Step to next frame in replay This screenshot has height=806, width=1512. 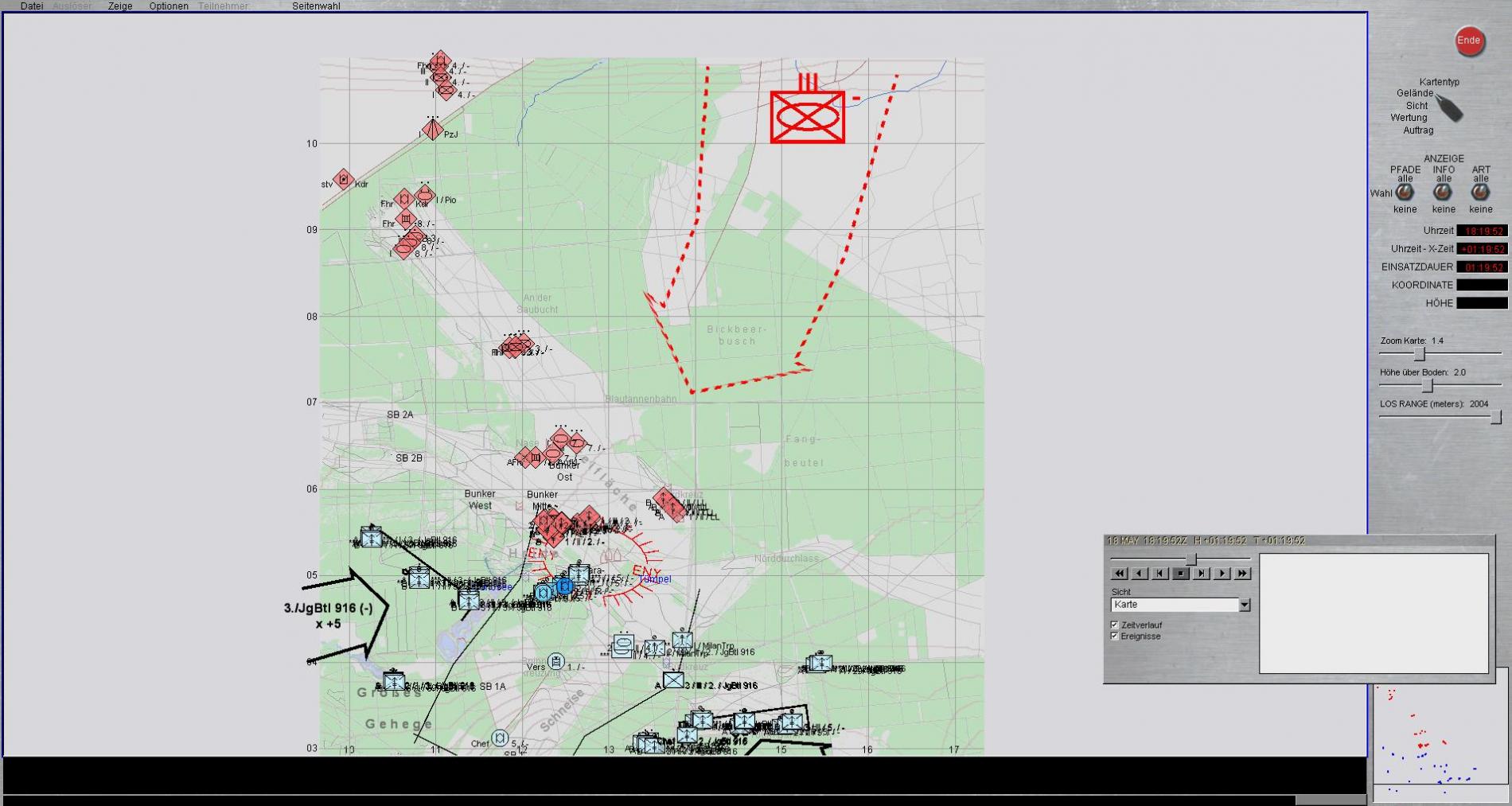(1201, 573)
